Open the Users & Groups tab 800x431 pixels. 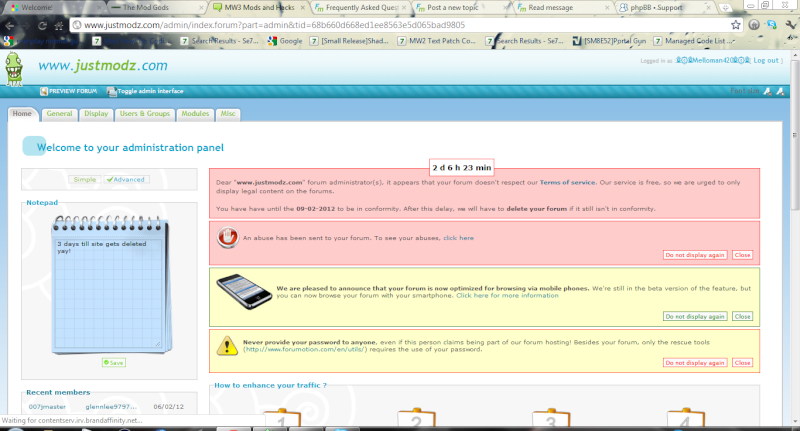(145, 114)
